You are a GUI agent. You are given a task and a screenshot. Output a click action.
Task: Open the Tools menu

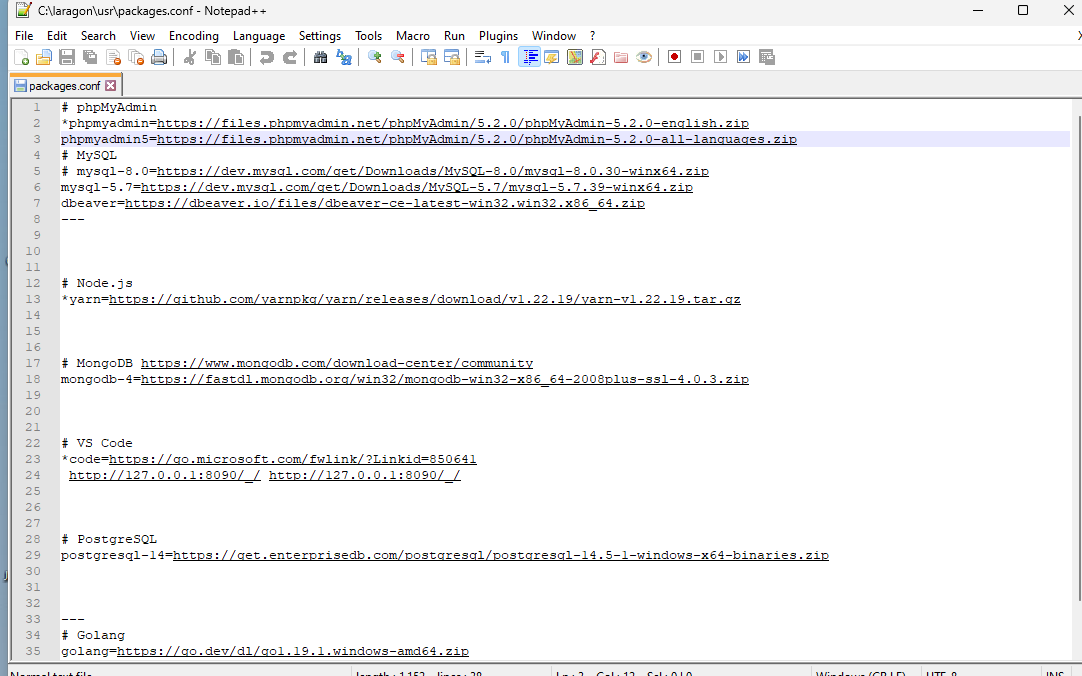pyautogui.click(x=368, y=36)
